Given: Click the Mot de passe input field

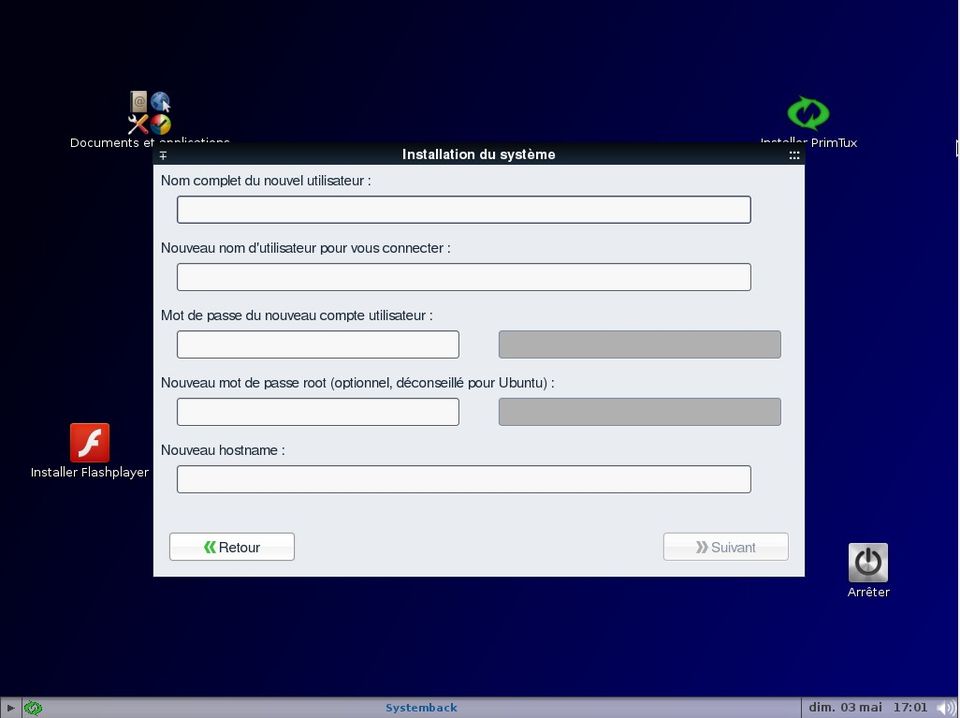Looking at the screenshot, I should (x=317, y=344).
